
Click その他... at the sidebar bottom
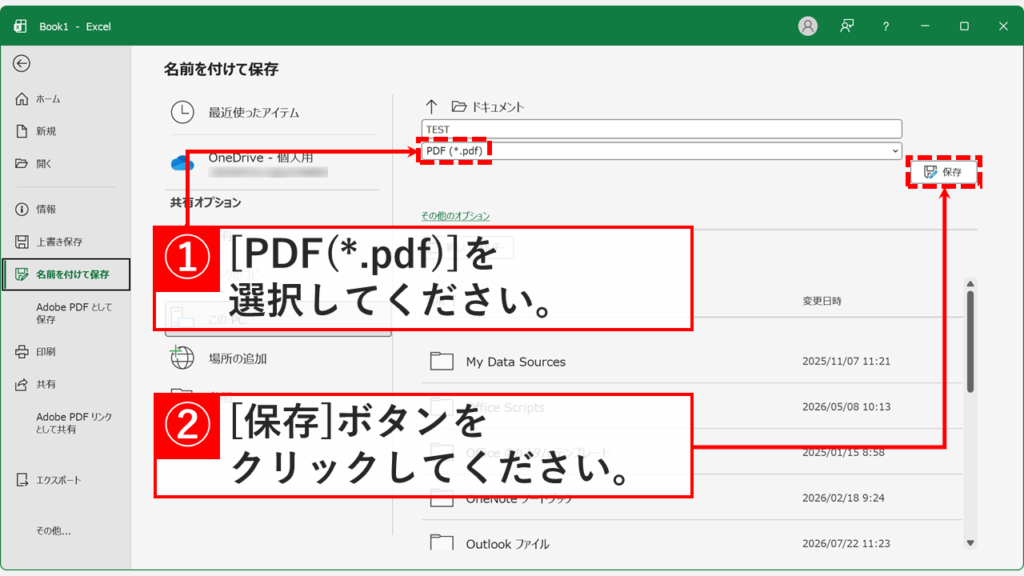click(x=54, y=530)
